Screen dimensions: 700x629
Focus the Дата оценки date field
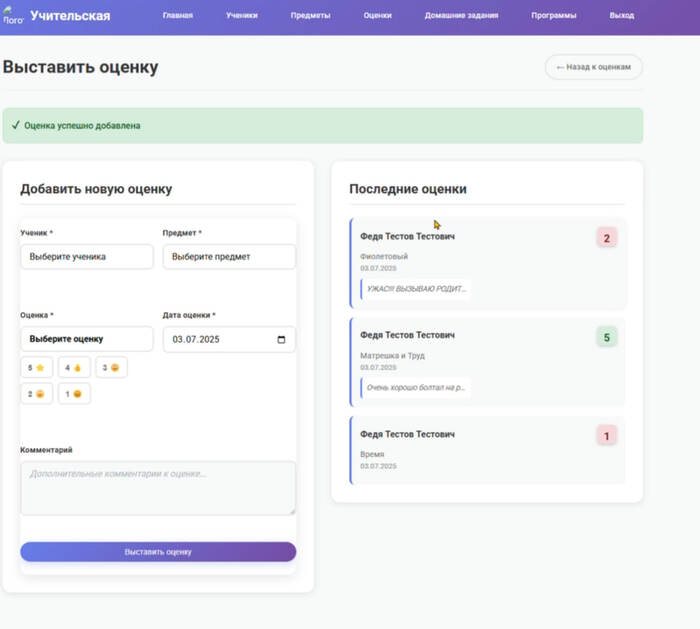(229, 339)
